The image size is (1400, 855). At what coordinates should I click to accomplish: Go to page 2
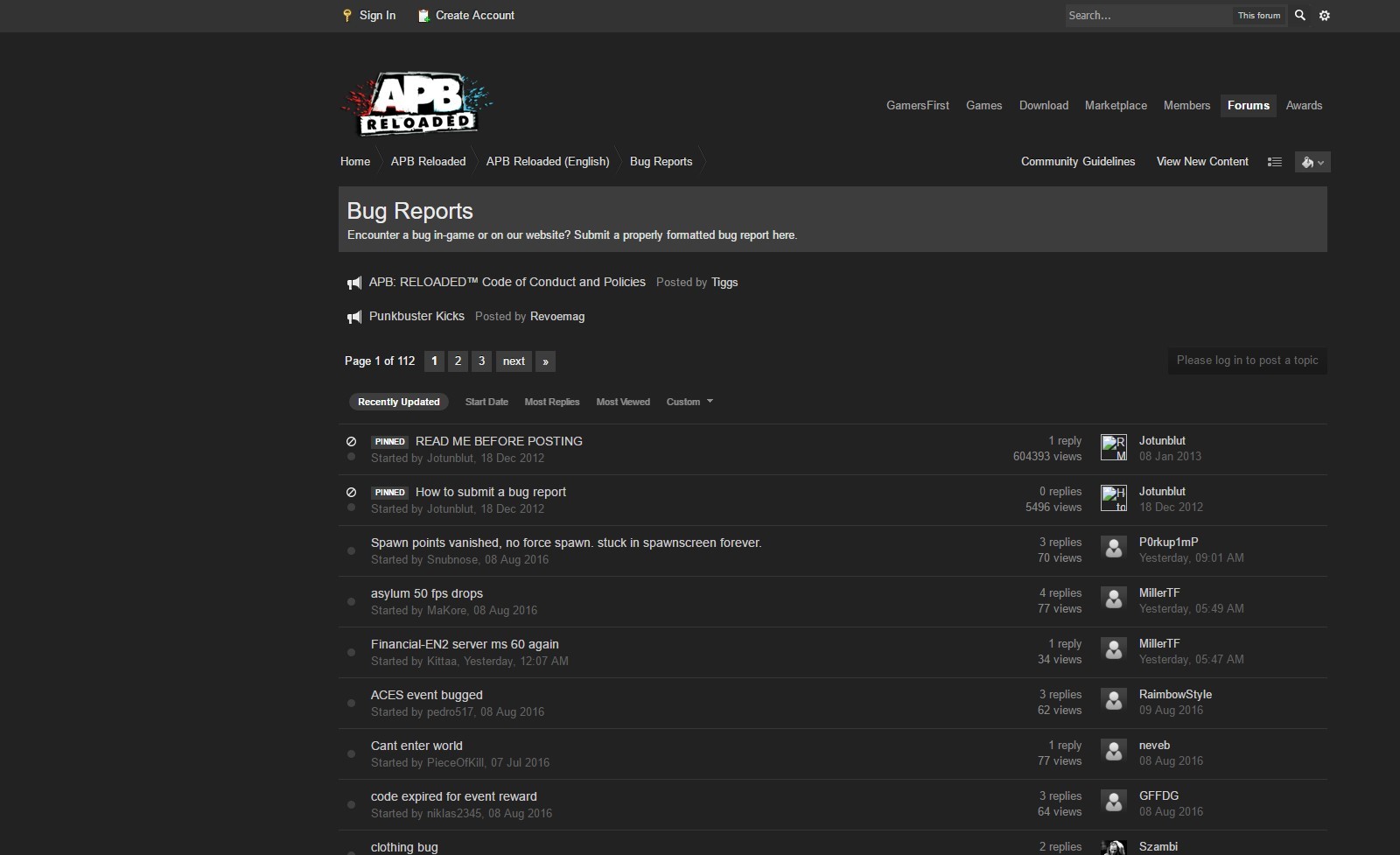click(x=458, y=361)
